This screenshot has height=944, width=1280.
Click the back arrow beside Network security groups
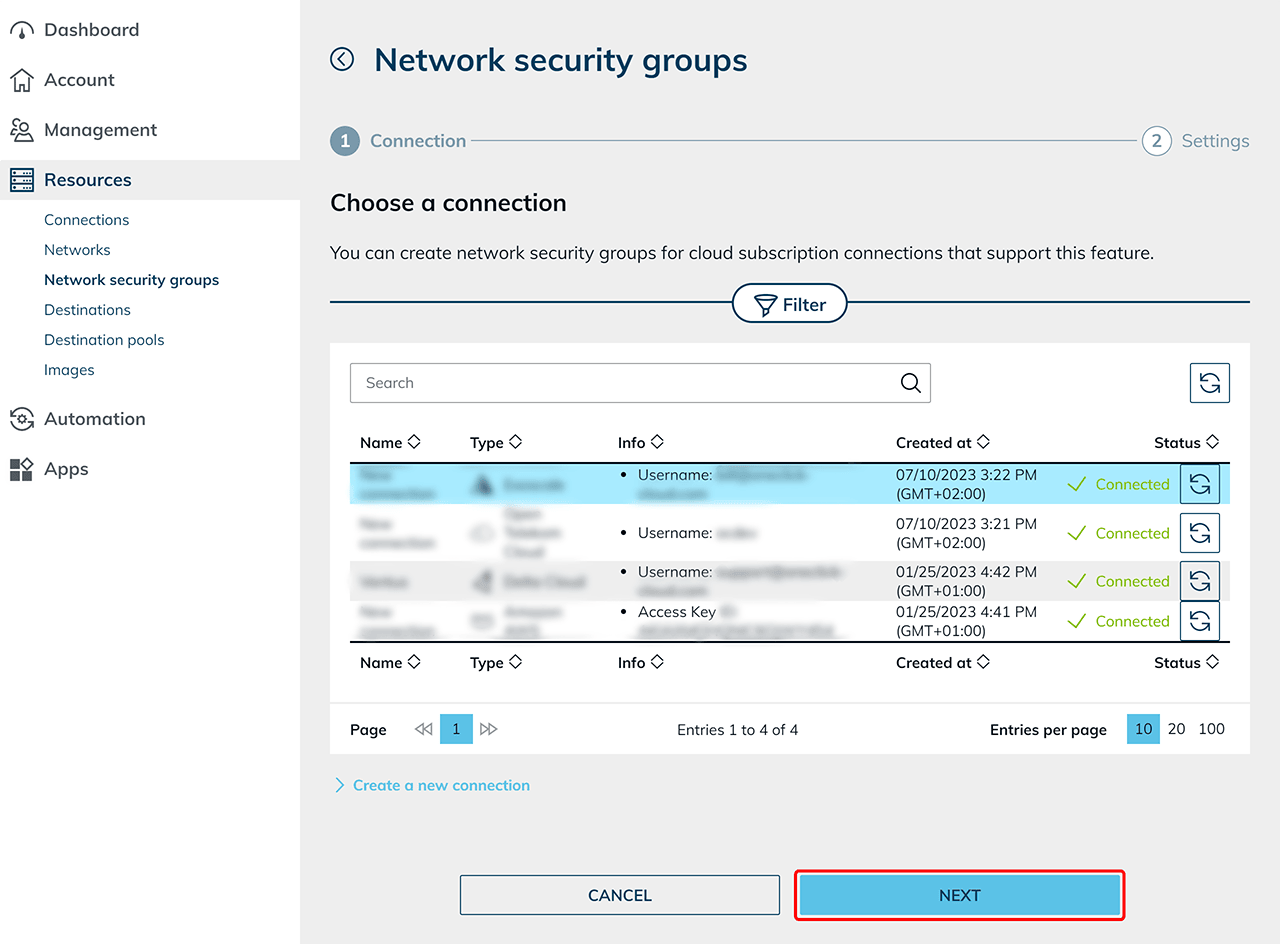[x=342, y=60]
